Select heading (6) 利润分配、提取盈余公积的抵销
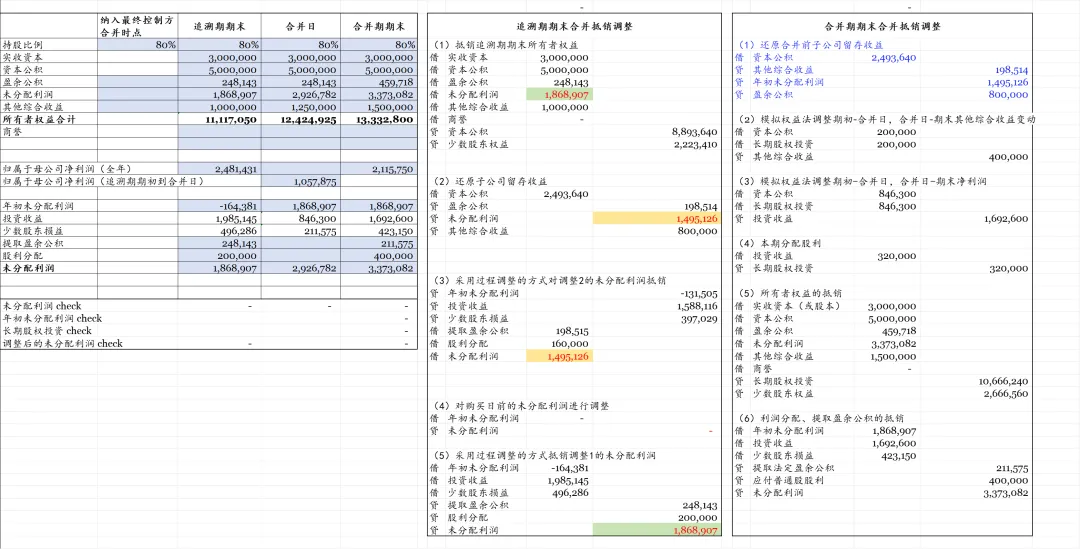This screenshot has width=1080, height=549. pos(821,418)
